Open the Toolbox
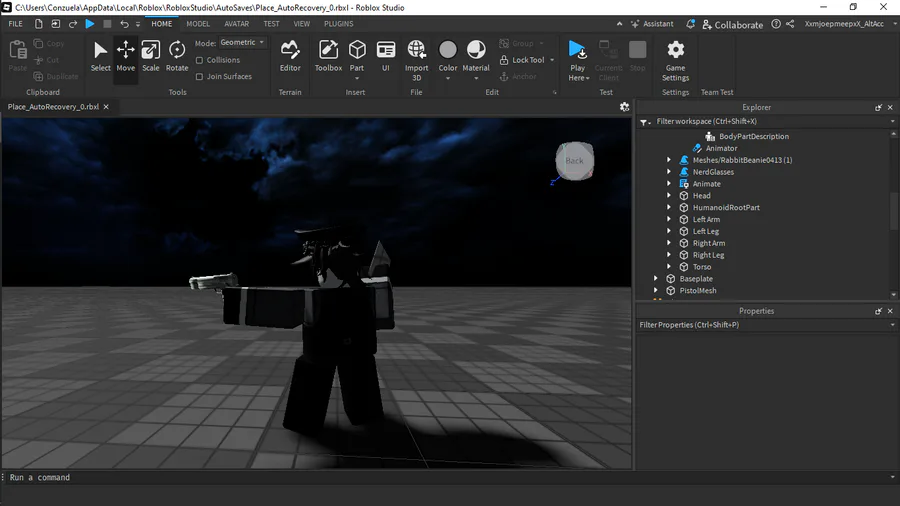 pyautogui.click(x=328, y=56)
